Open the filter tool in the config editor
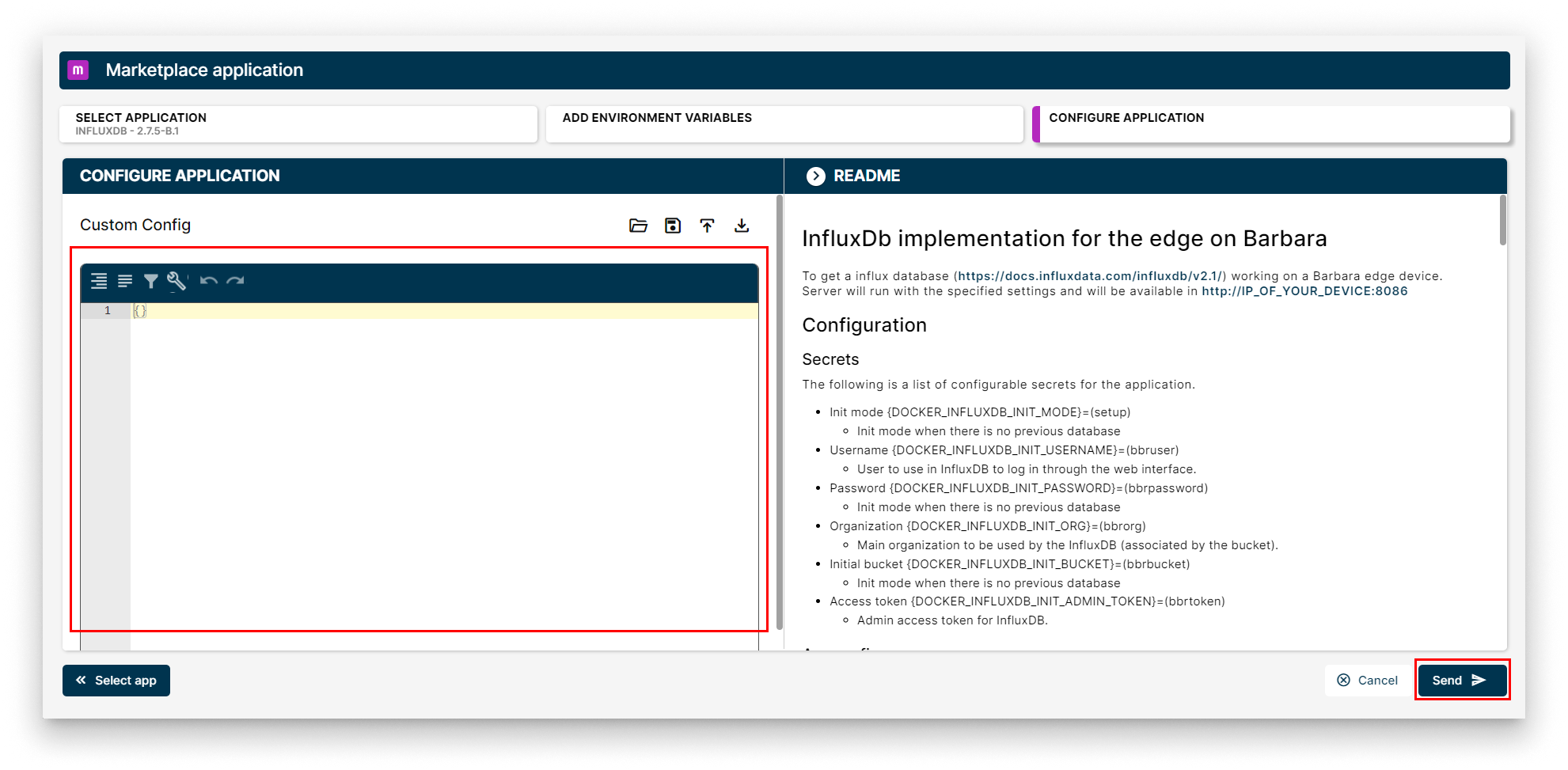 tap(150, 281)
